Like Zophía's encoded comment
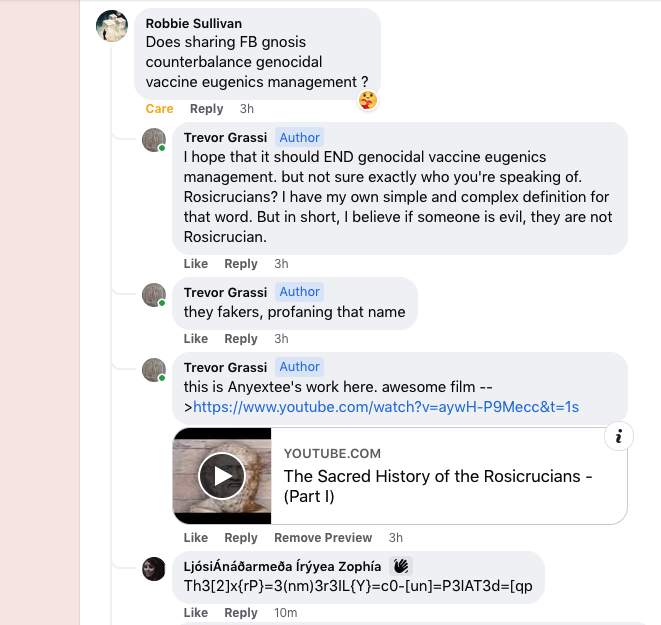Image resolution: width=661 pixels, height=625 pixels. pyautogui.click(x=196, y=612)
